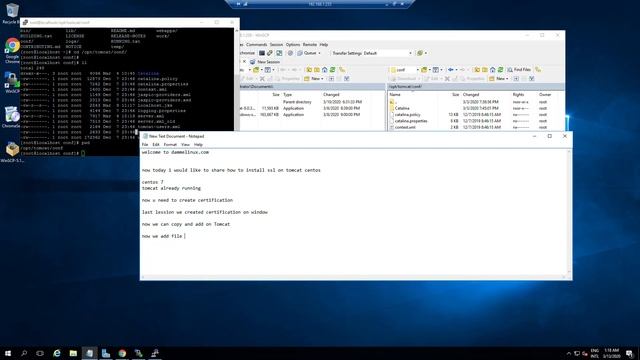
Task: Select context.xml file in remote panel
Action: [405, 127]
